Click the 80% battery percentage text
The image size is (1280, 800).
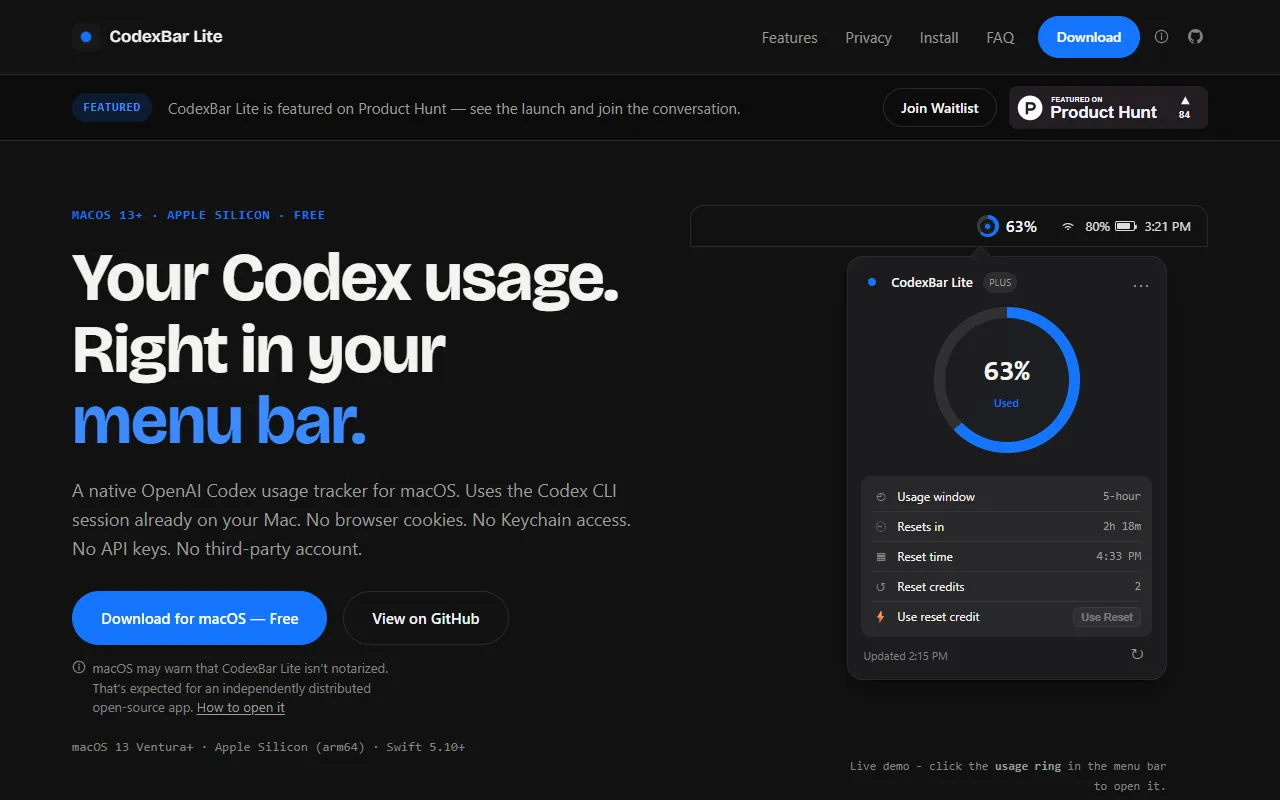(1097, 227)
